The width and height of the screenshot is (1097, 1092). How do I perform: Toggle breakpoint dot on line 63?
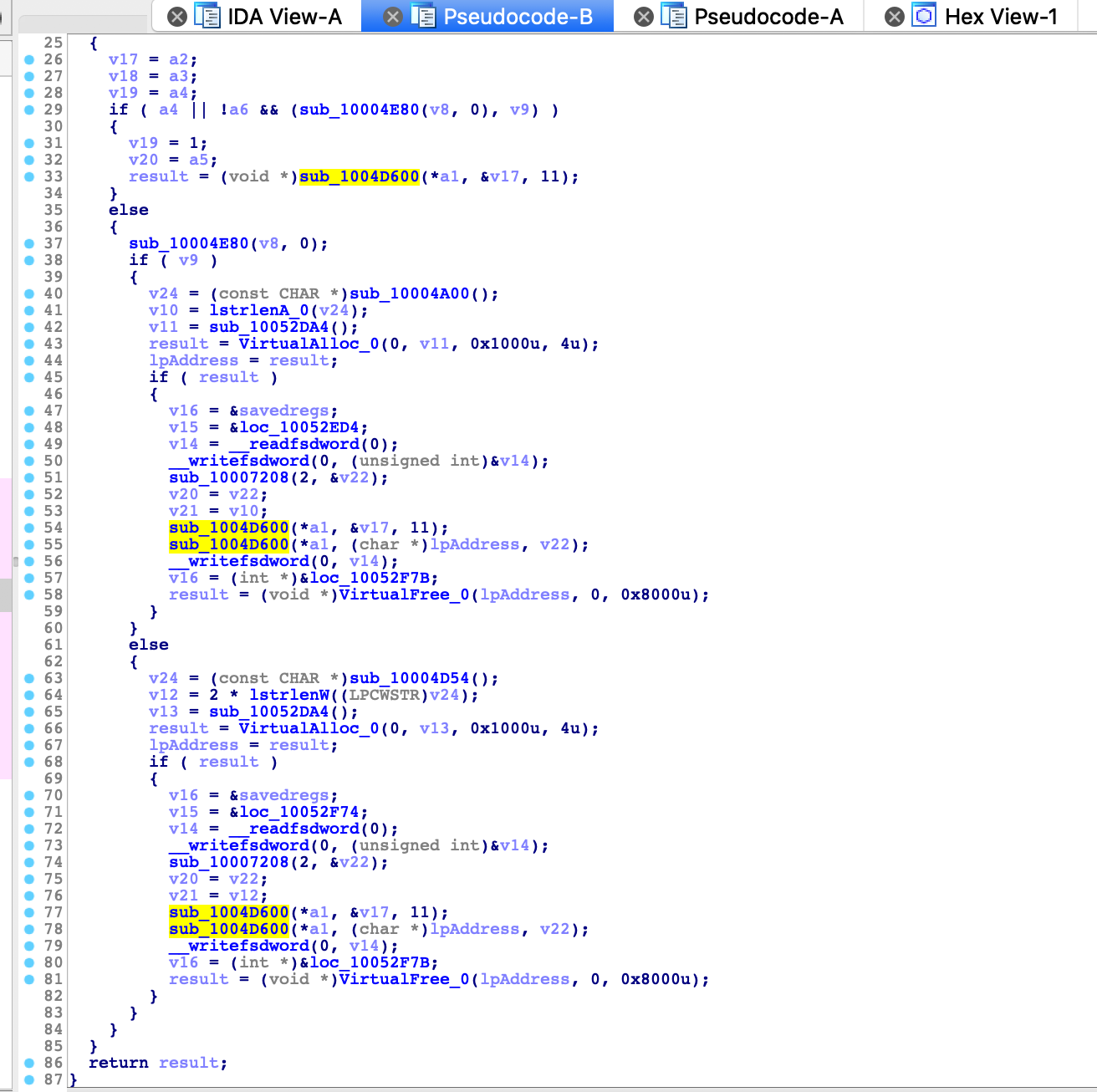pyautogui.click(x=29, y=678)
